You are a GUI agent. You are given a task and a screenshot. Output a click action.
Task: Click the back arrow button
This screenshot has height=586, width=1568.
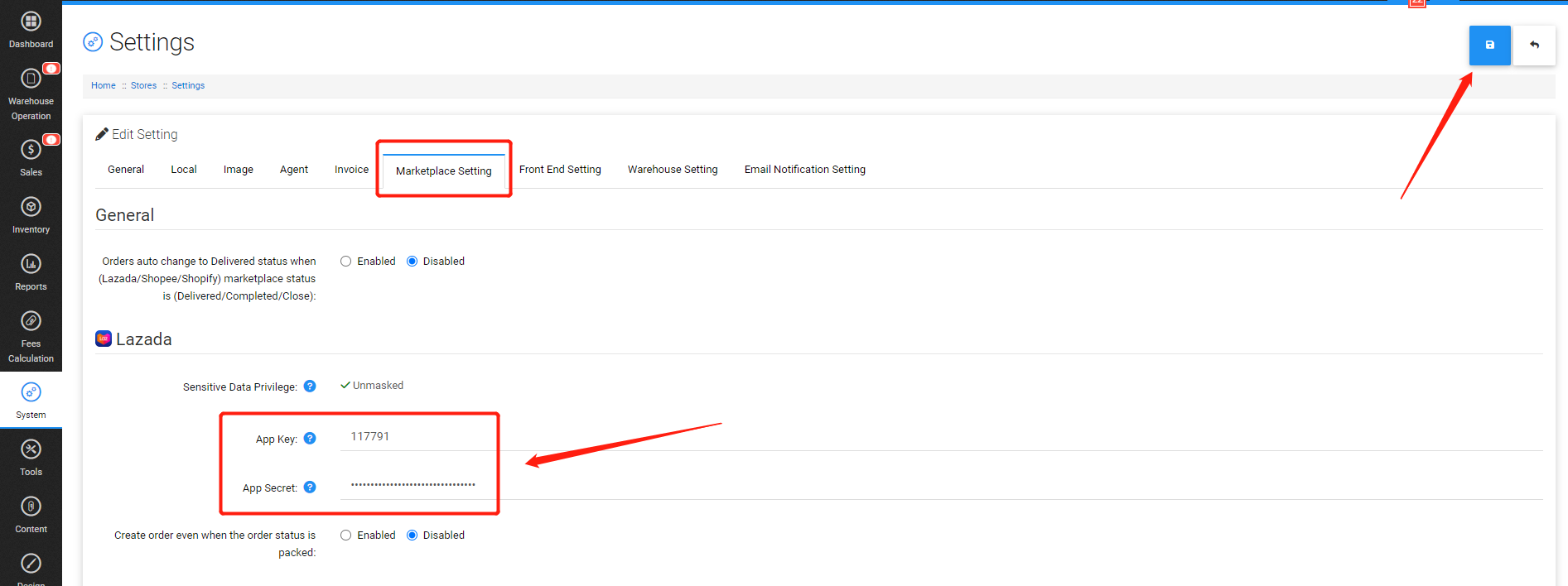tap(1534, 45)
